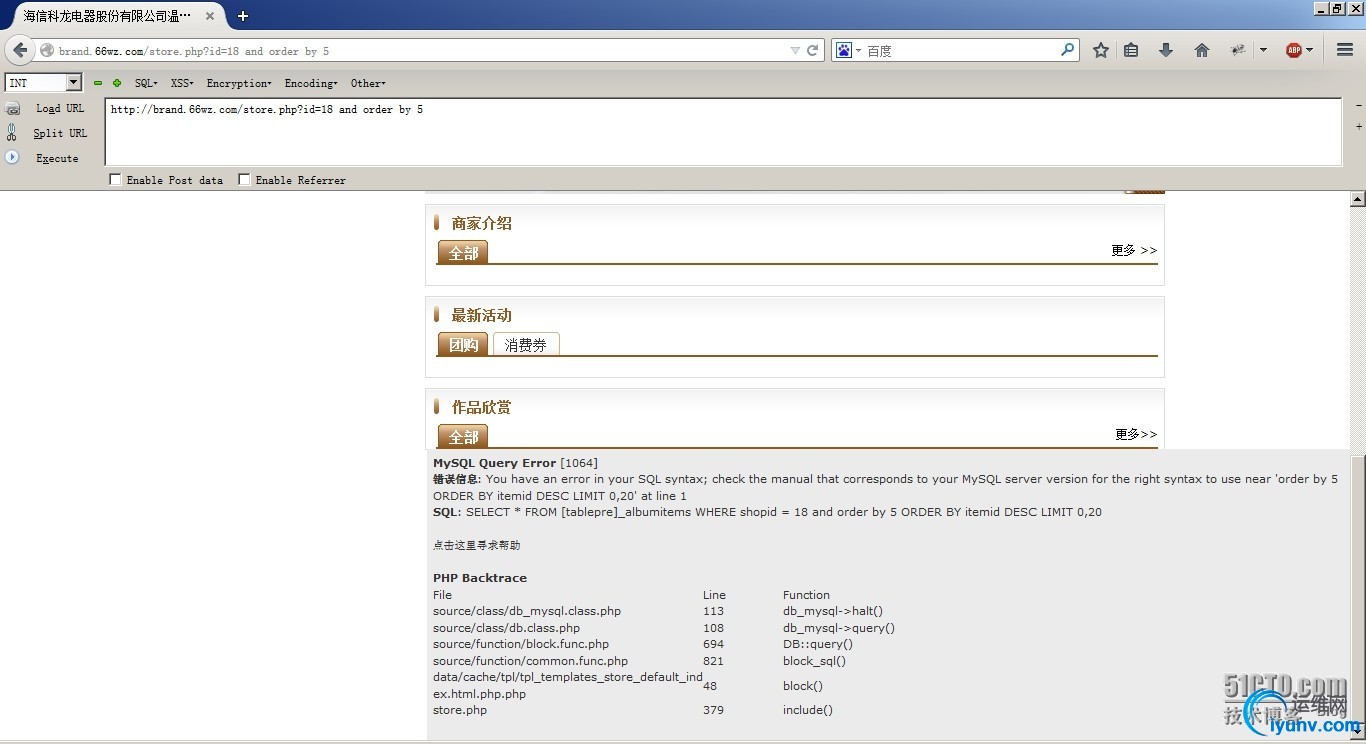Select the 消费券 tab
The height and width of the screenshot is (744, 1366).
(526, 345)
